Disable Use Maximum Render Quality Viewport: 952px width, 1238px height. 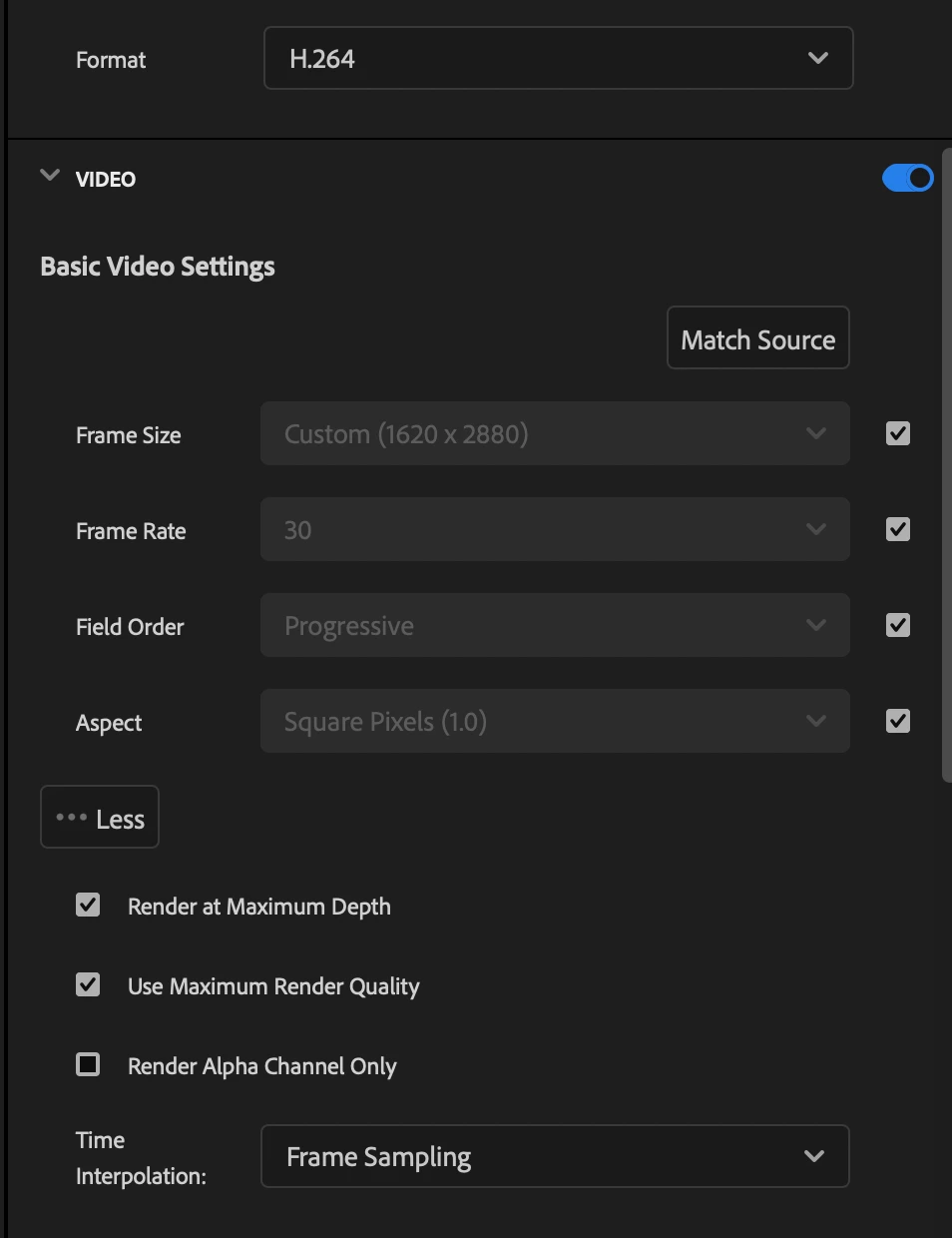tap(89, 985)
